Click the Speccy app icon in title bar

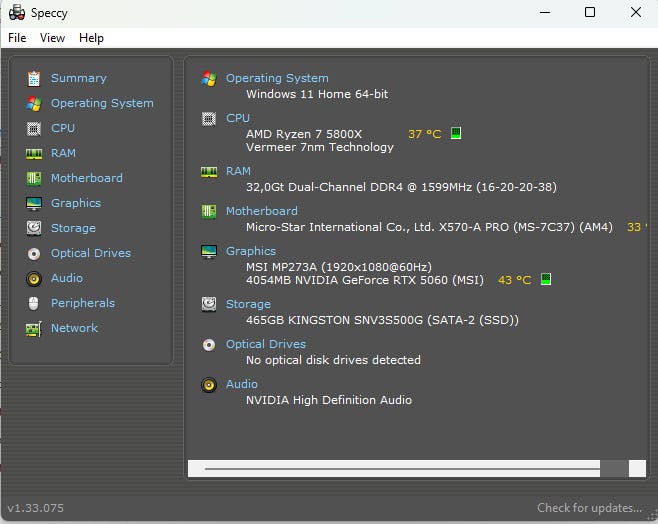[17, 13]
